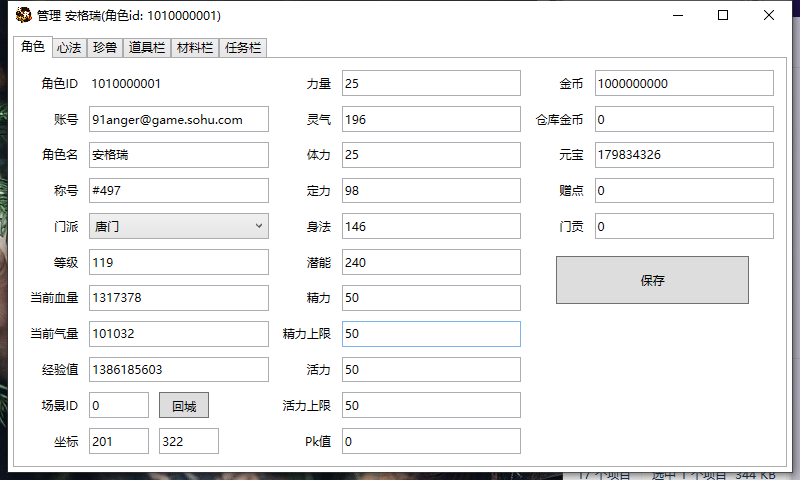The height and width of the screenshot is (480, 800).
Task: Click the 定力 field showing 98
Action: point(431,190)
